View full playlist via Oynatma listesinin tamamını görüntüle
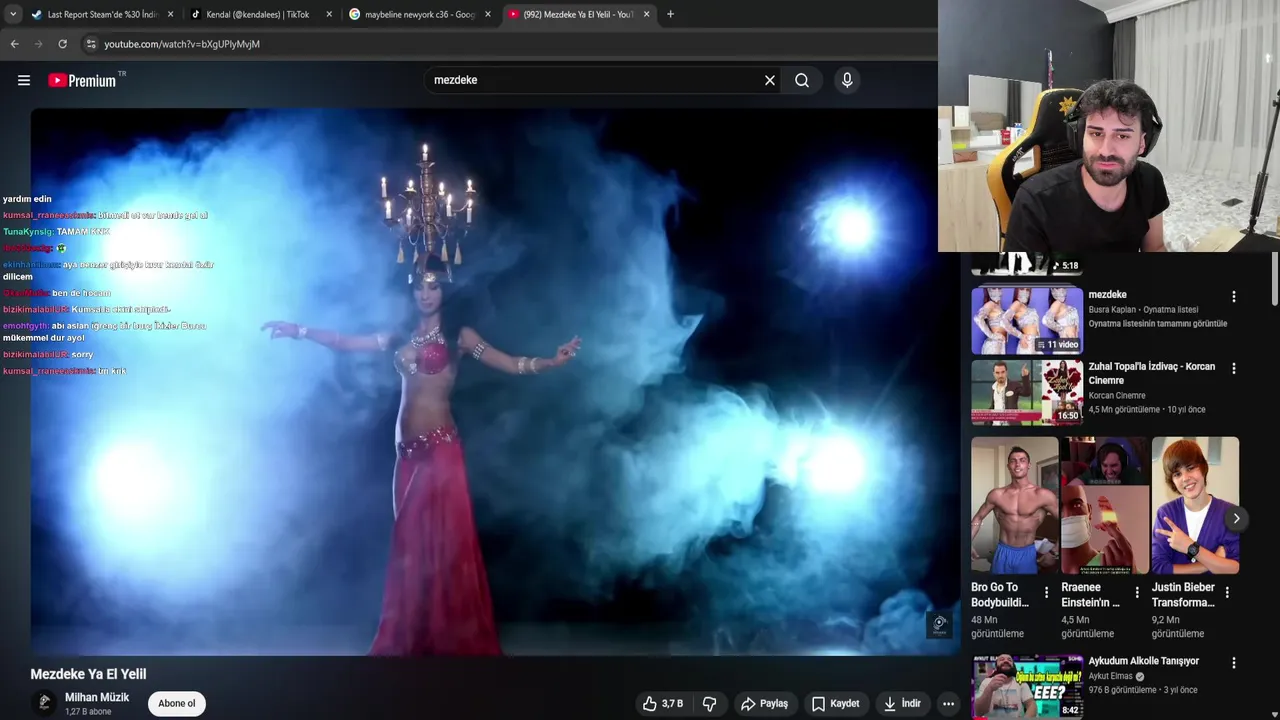The height and width of the screenshot is (720, 1280). point(1157,324)
